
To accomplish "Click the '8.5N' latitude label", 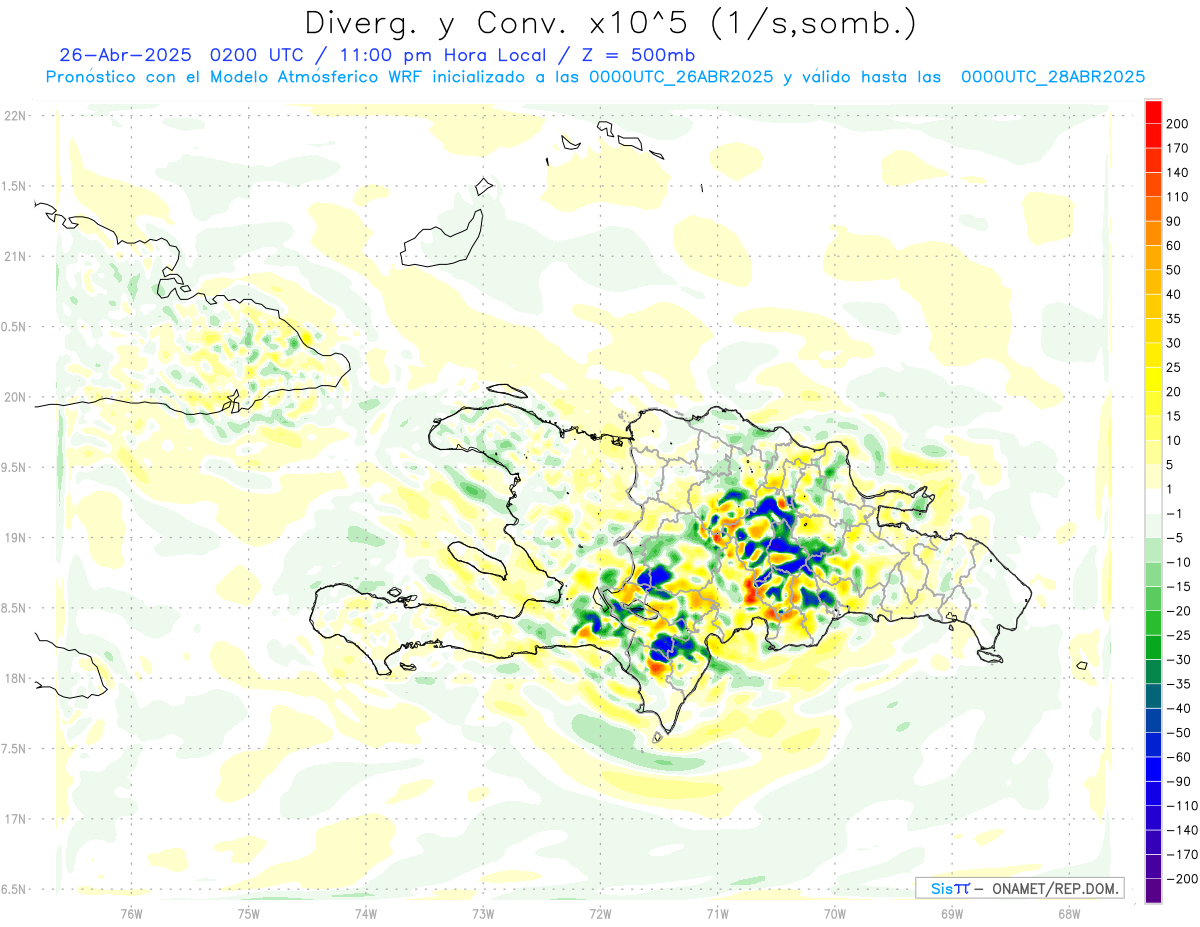I will point(13,608).
